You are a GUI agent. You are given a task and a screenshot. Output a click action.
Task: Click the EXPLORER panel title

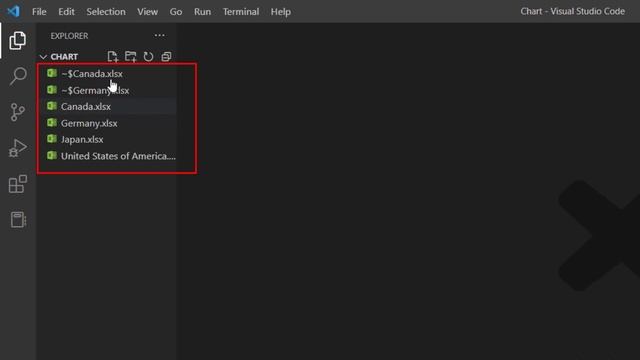coord(69,36)
